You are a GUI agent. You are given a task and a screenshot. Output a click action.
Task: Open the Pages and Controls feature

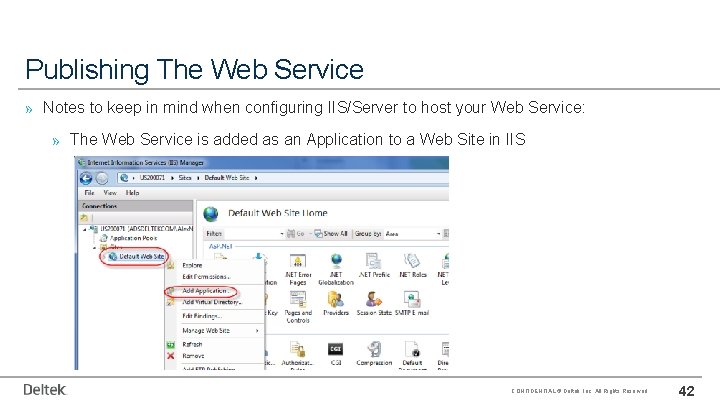coord(298,307)
